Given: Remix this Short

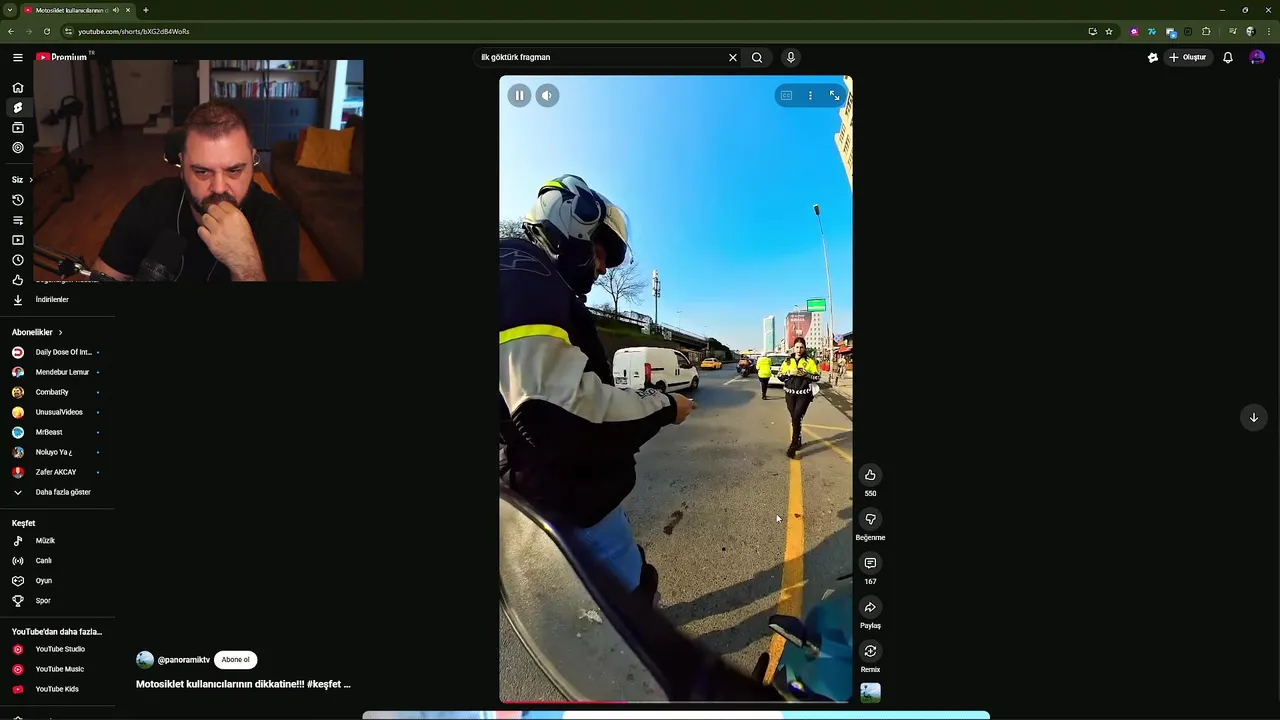Looking at the screenshot, I should pos(870,651).
